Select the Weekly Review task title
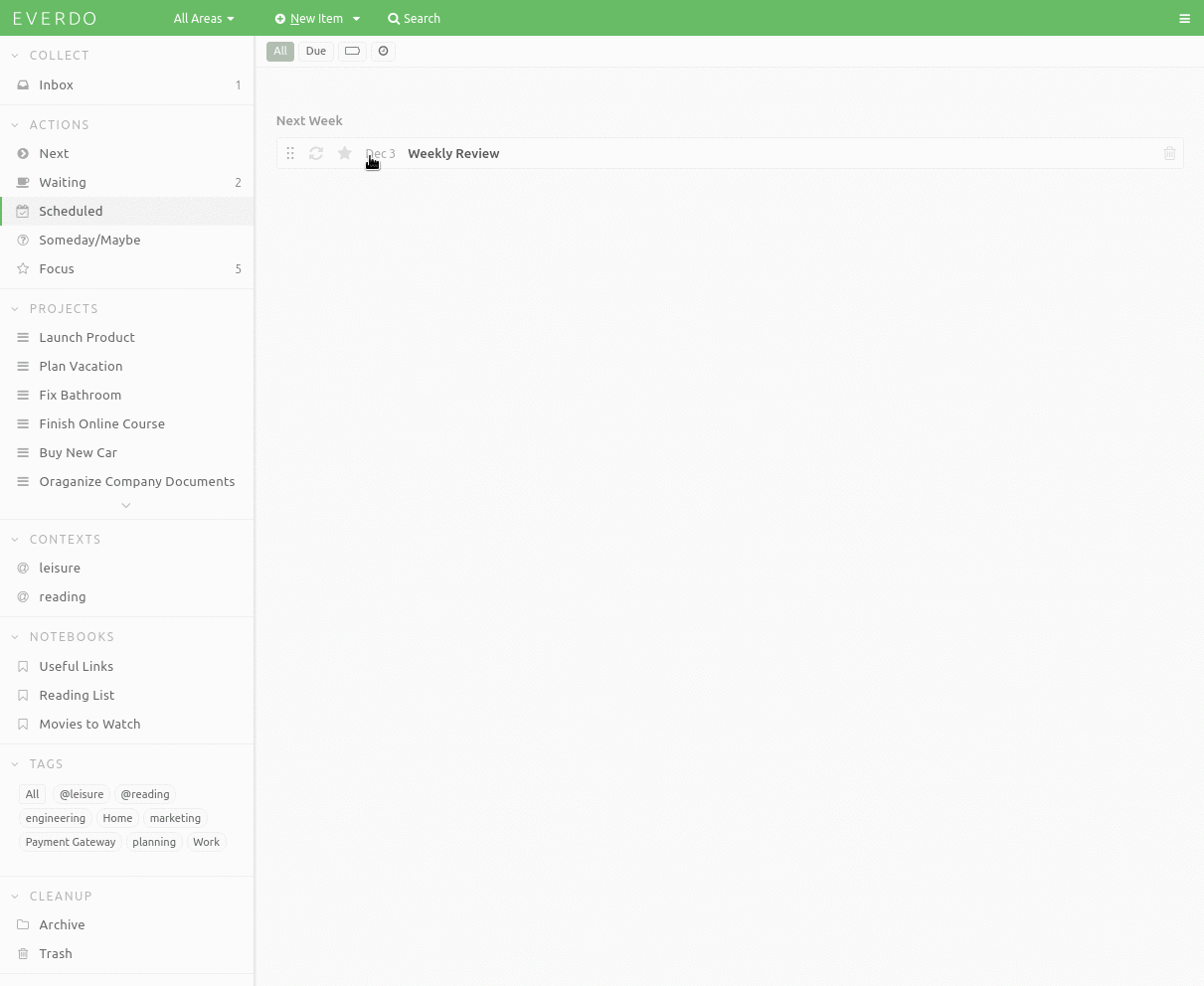This screenshot has height=986, width=1204. tap(453, 153)
